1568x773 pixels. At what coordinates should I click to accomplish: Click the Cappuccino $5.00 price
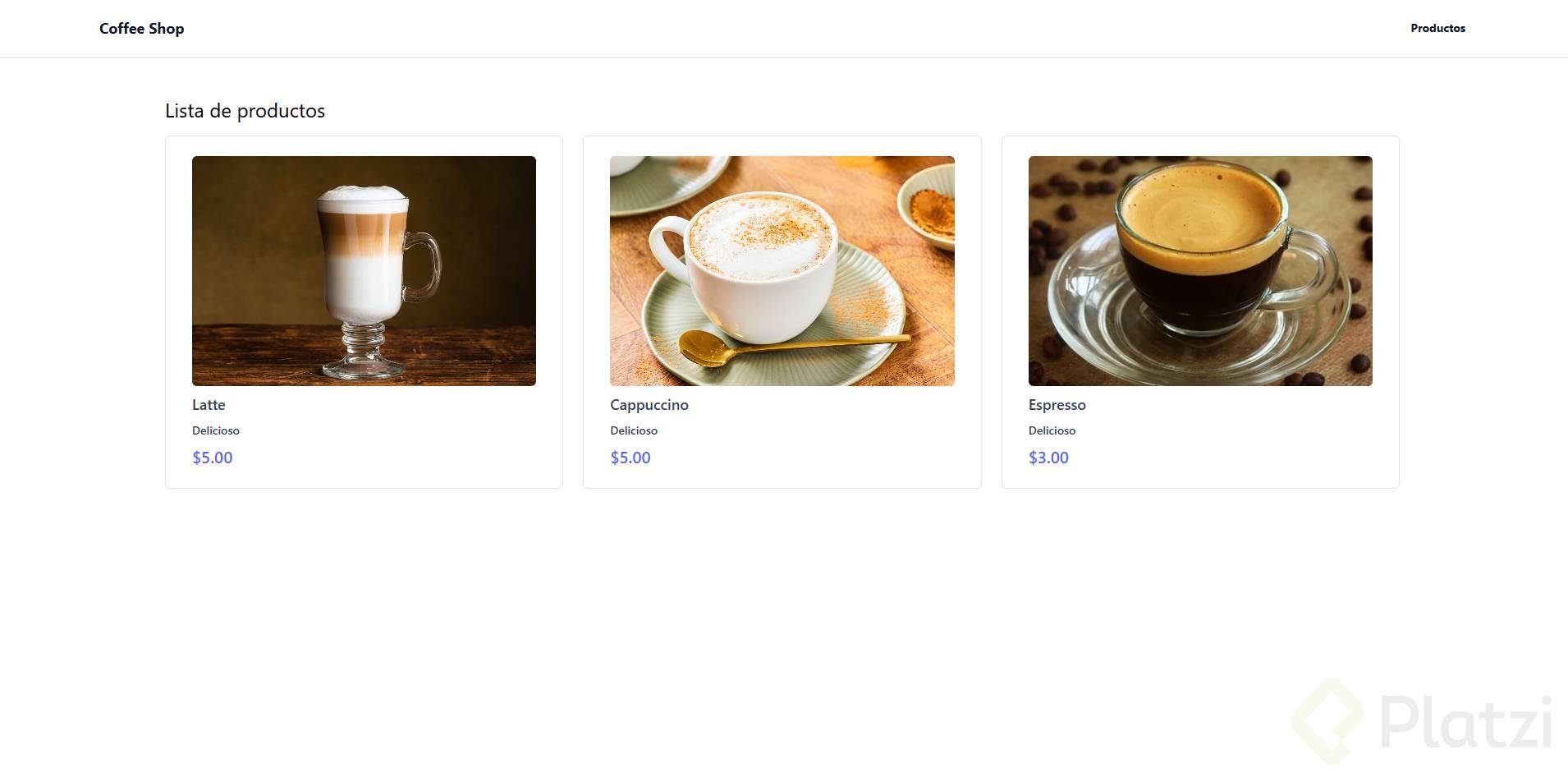point(630,458)
